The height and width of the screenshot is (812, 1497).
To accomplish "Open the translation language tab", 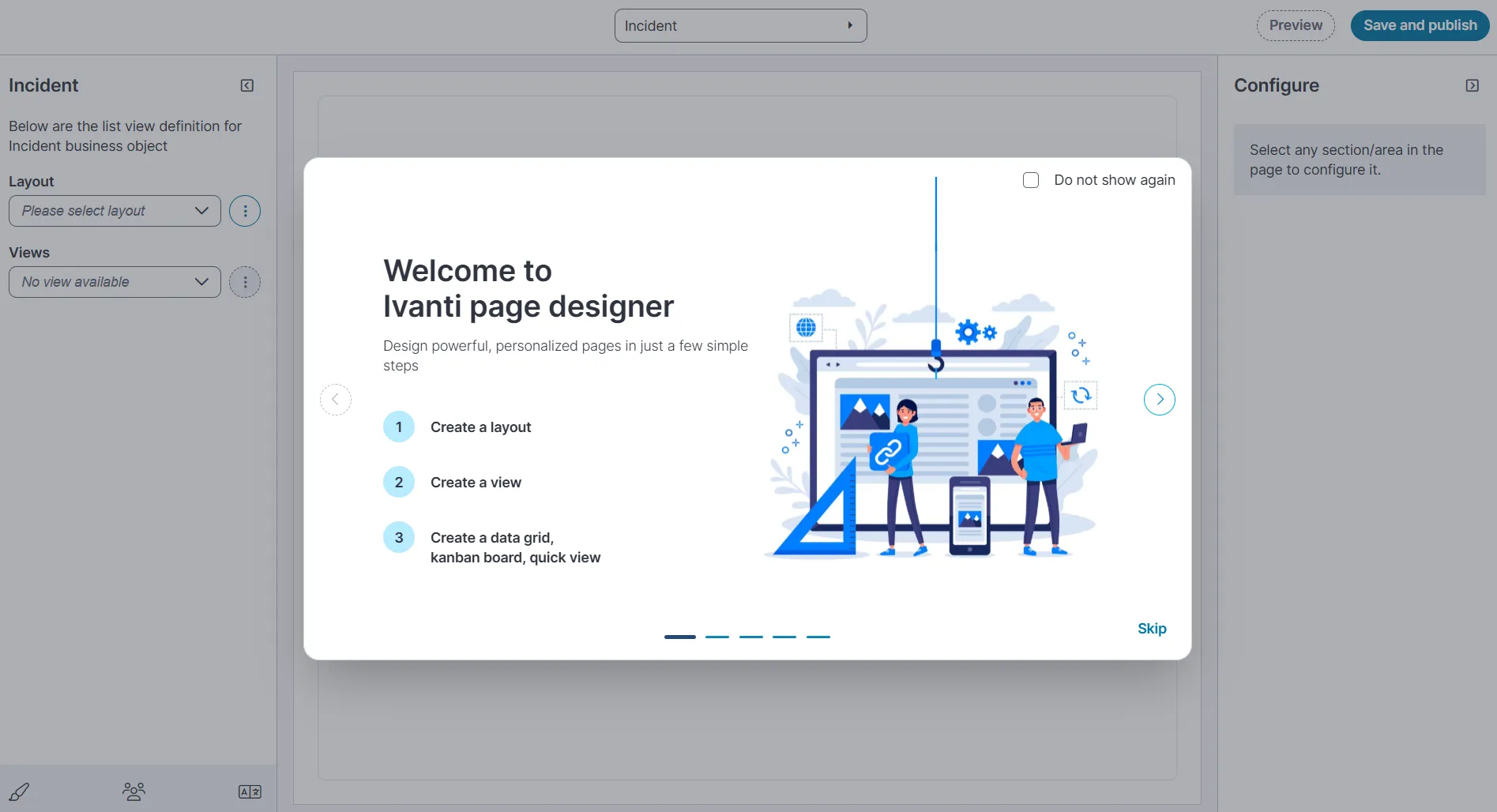I will click(250, 791).
